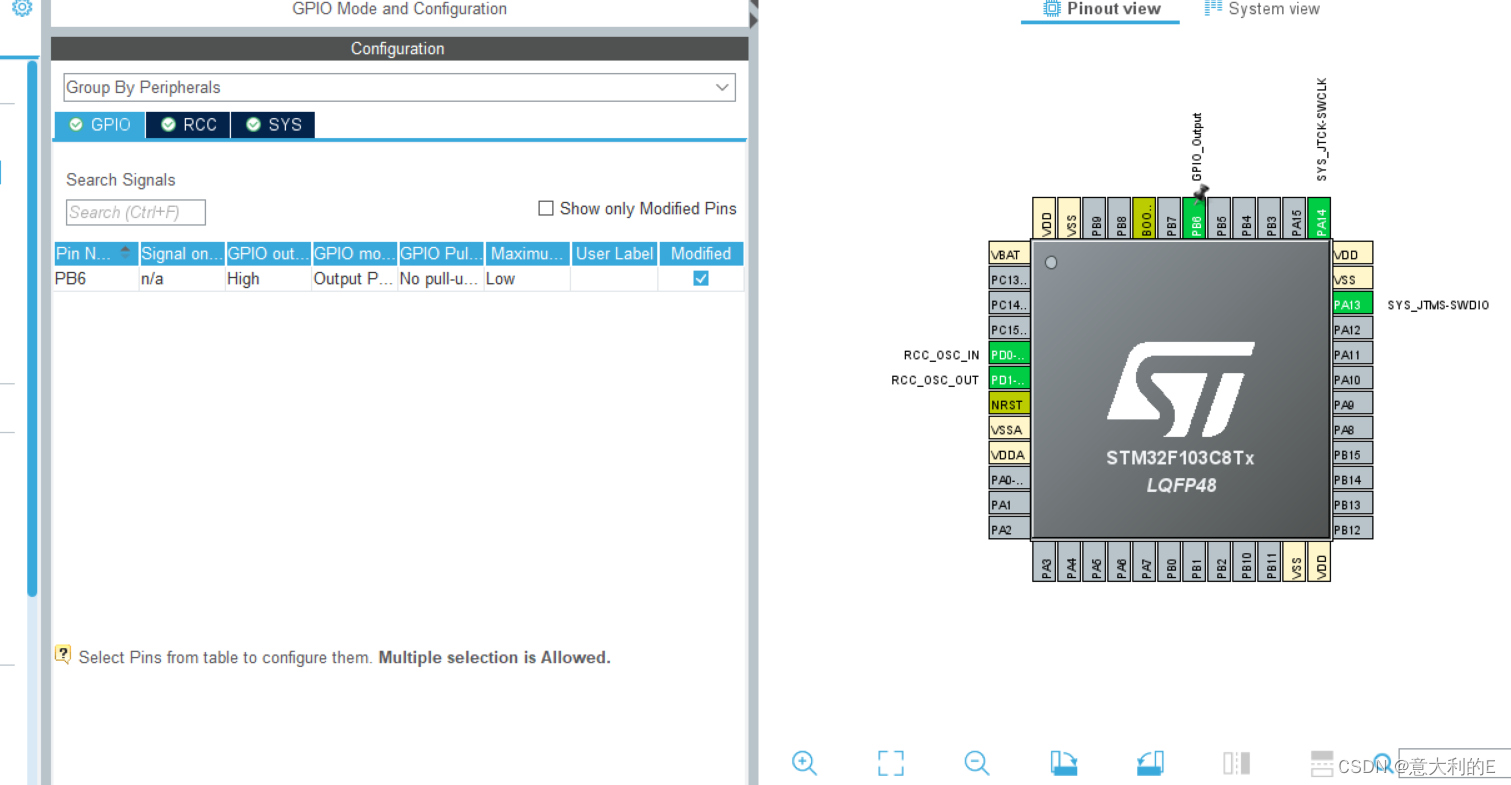1511x785 pixels.
Task: Click the PA3 pin on the chip
Action: tap(1045, 562)
